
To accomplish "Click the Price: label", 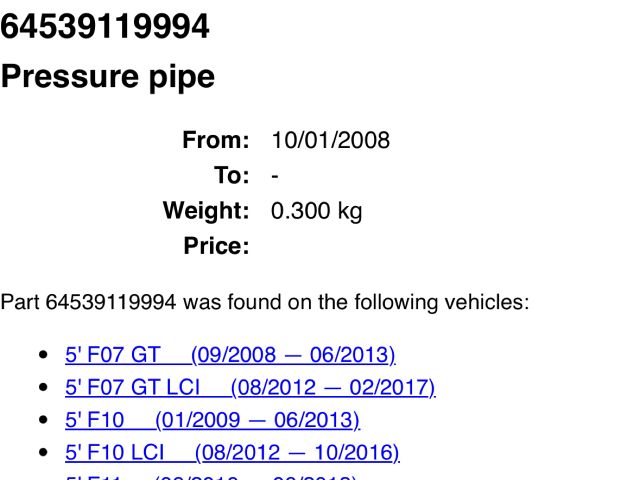I will click(x=216, y=246).
